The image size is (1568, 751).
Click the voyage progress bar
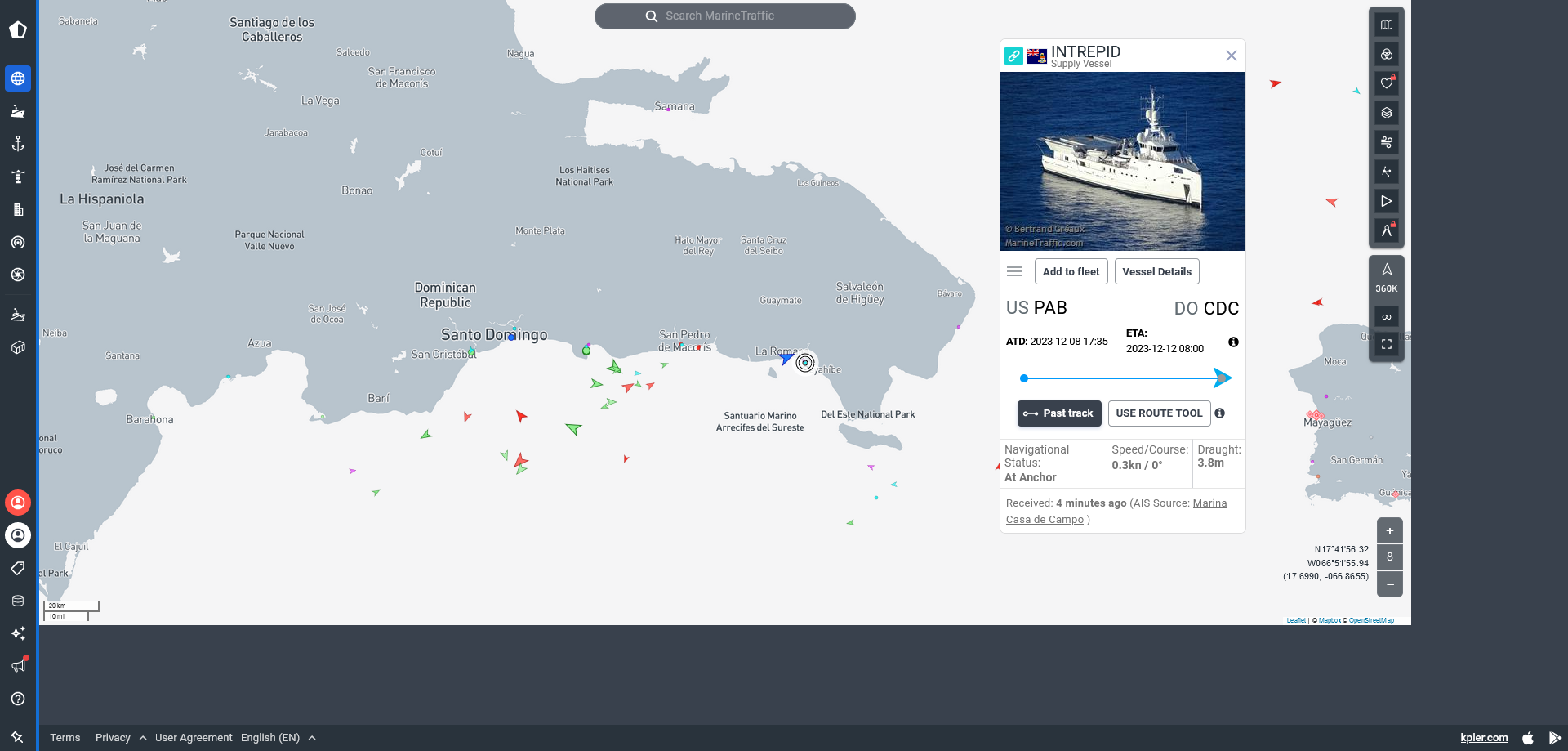1125,378
